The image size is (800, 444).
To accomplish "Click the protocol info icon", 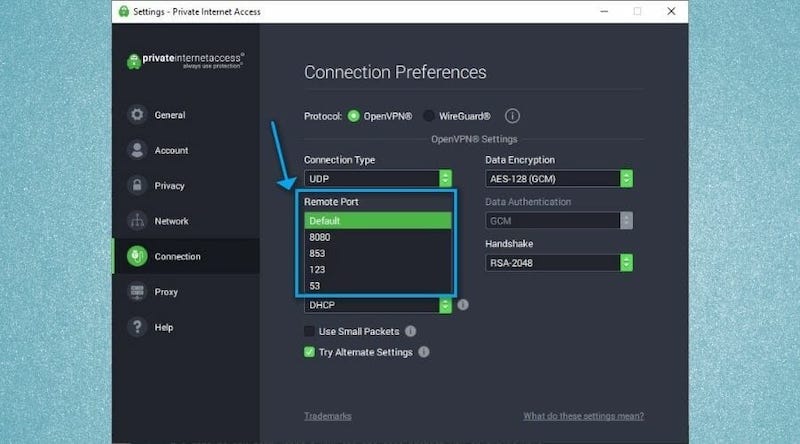I will [512, 116].
